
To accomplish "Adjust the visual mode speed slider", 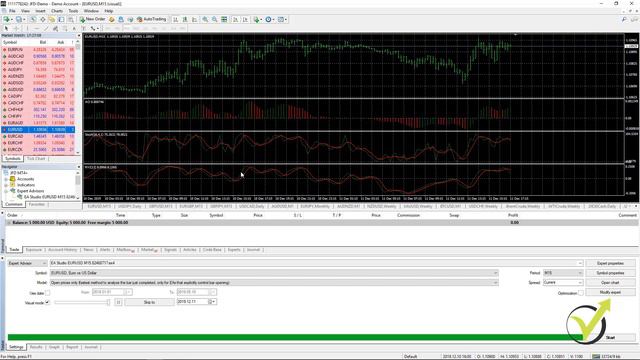I will [x=82, y=302].
